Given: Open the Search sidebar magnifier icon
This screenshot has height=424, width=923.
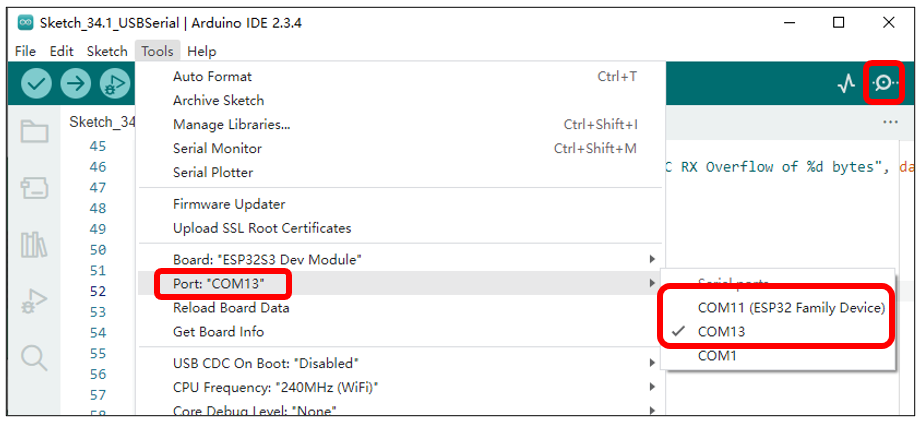Looking at the screenshot, I should [x=34, y=357].
